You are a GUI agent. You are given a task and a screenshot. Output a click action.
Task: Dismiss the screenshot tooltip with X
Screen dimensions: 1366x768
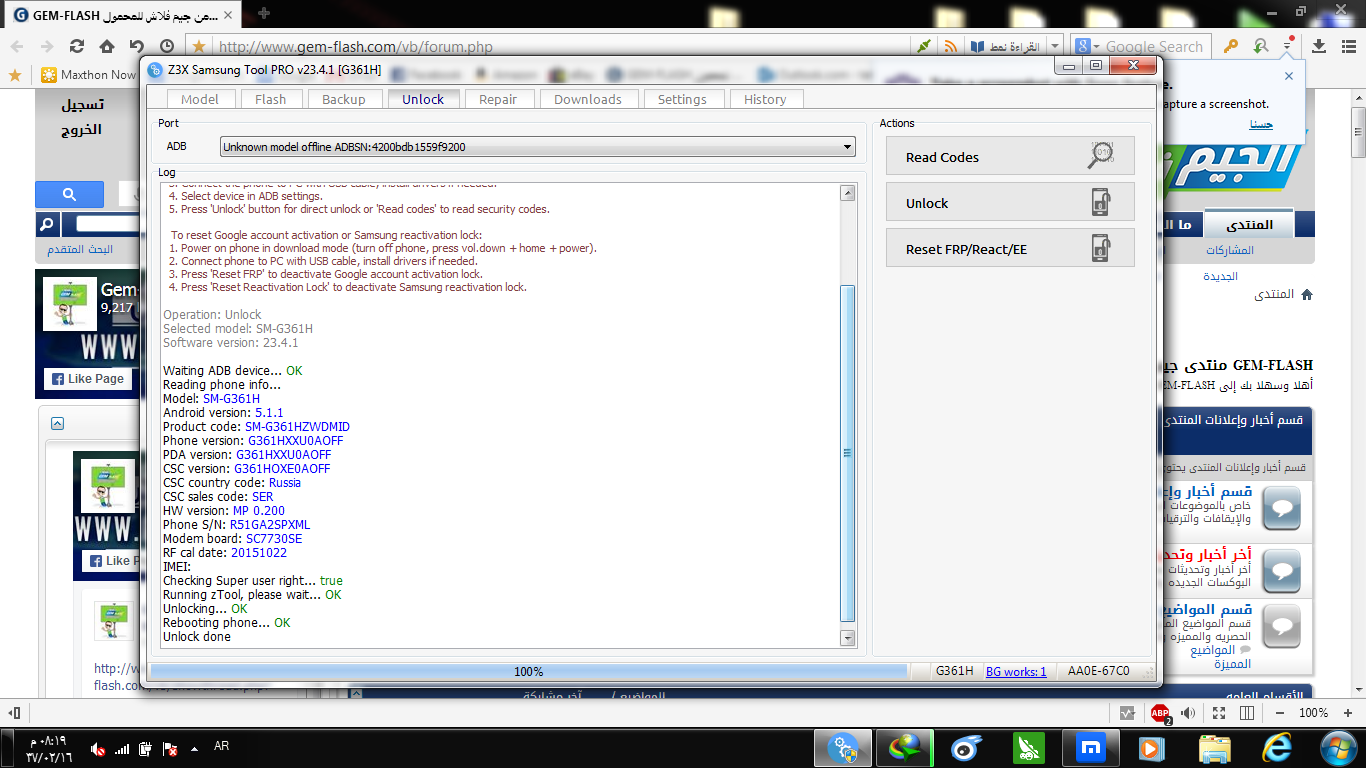tap(1289, 76)
